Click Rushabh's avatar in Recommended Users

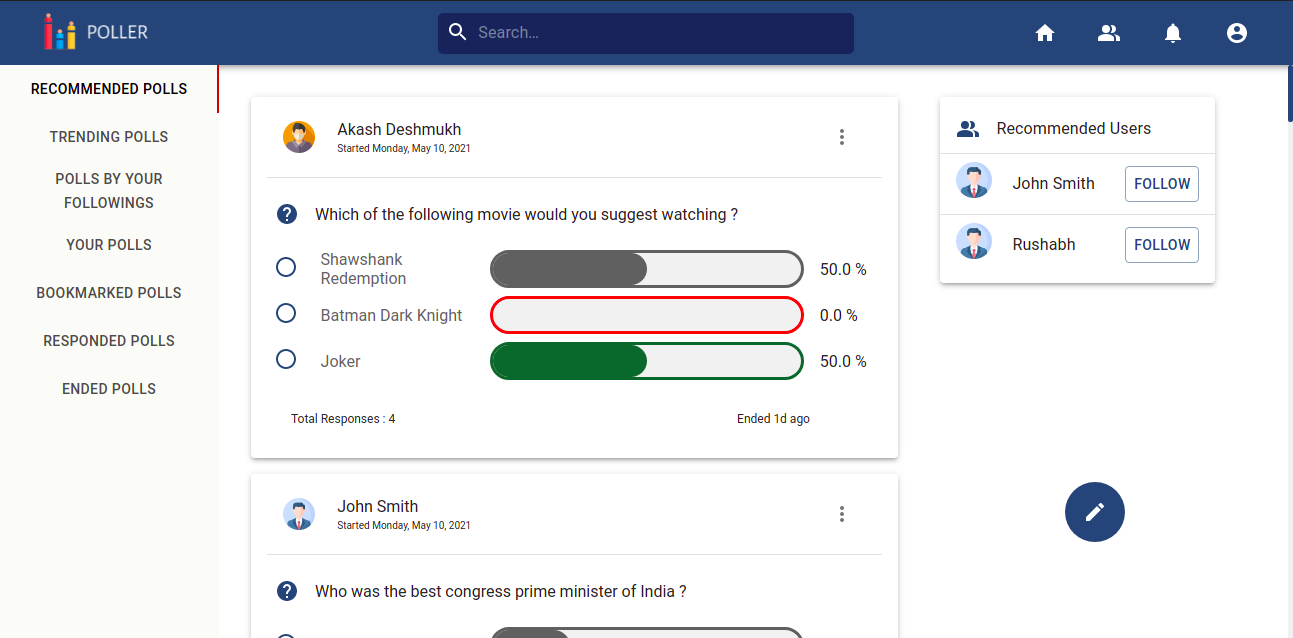point(974,242)
